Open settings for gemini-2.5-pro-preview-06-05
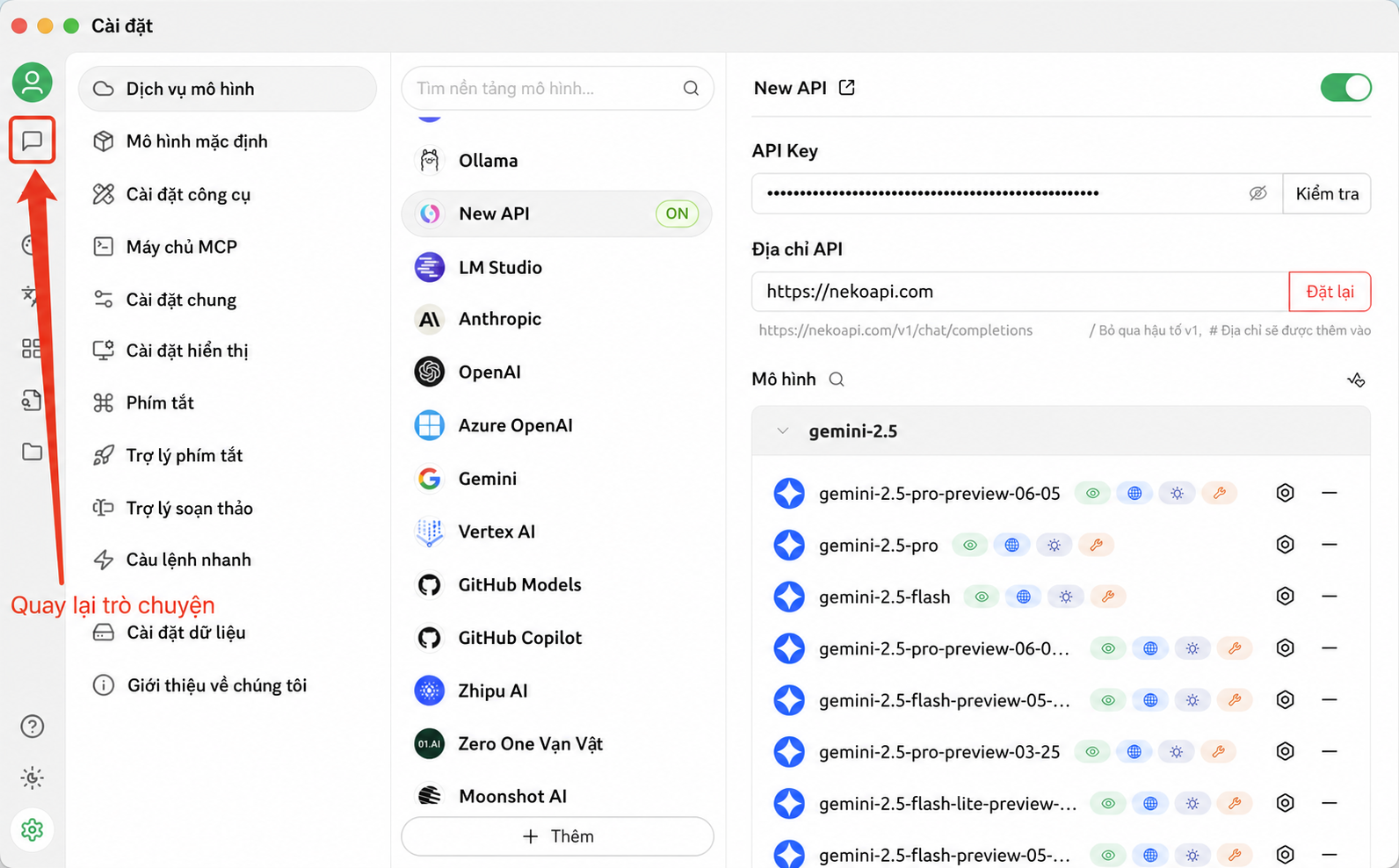Image resolution: width=1399 pixels, height=868 pixels. tap(1285, 493)
